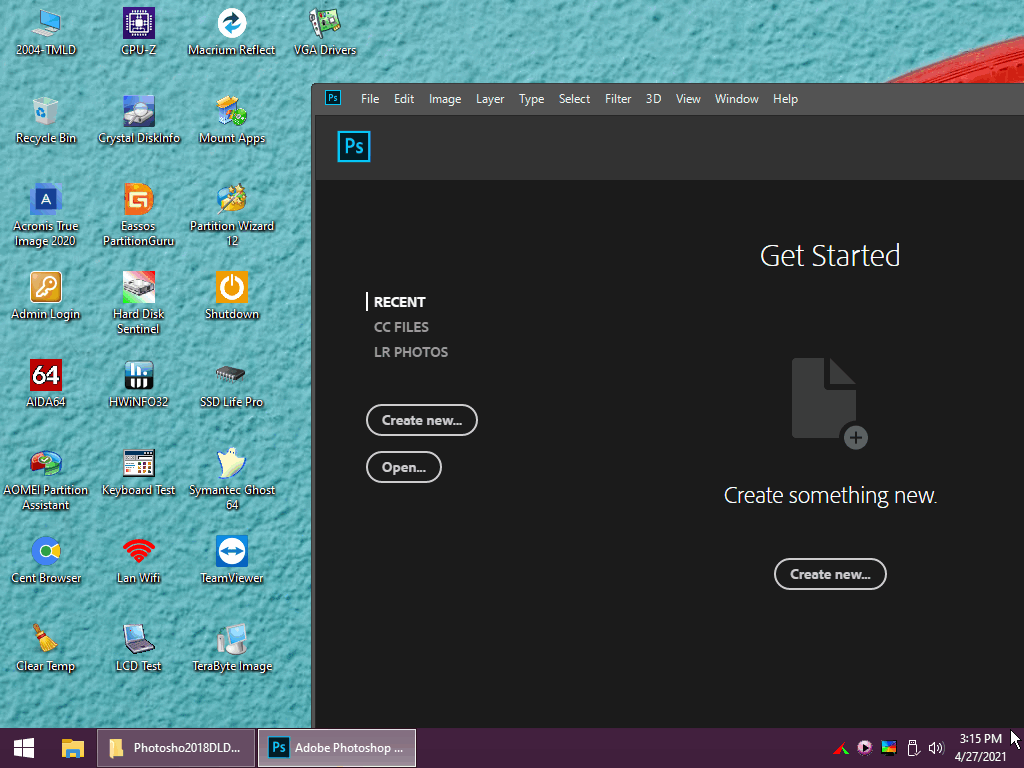Open File Explorer from the taskbar
This screenshot has width=1024, height=768.
[x=72, y=748]
